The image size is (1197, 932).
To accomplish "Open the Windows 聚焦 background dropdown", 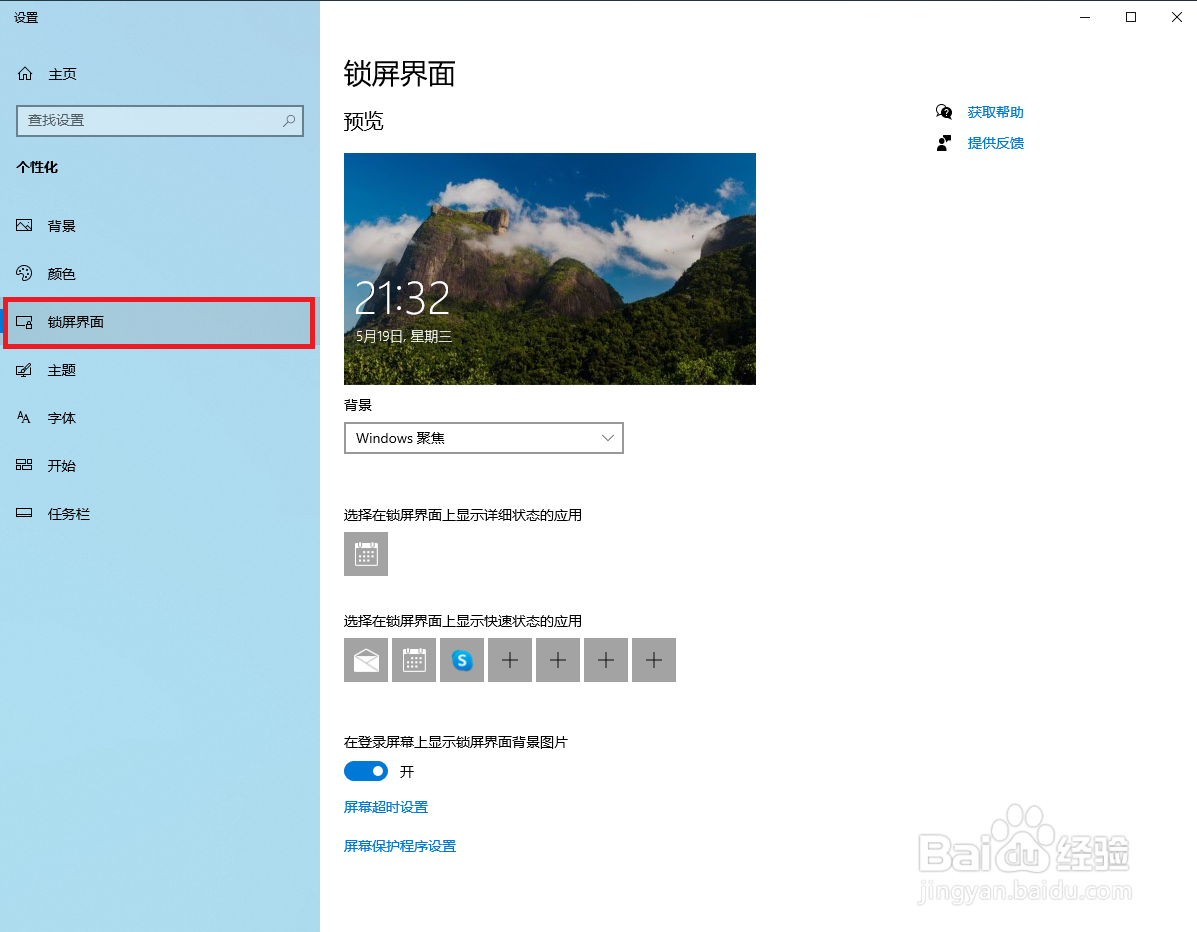I will (484, 438).
